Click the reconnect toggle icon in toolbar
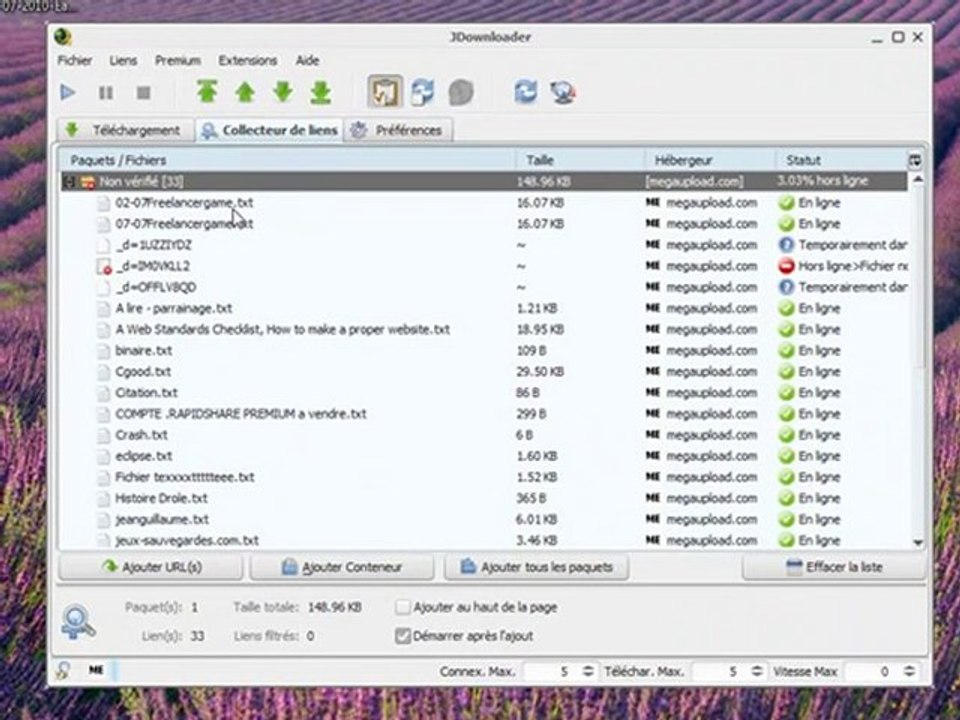Viewport: 960px width, 720px height. coord(422,92)
